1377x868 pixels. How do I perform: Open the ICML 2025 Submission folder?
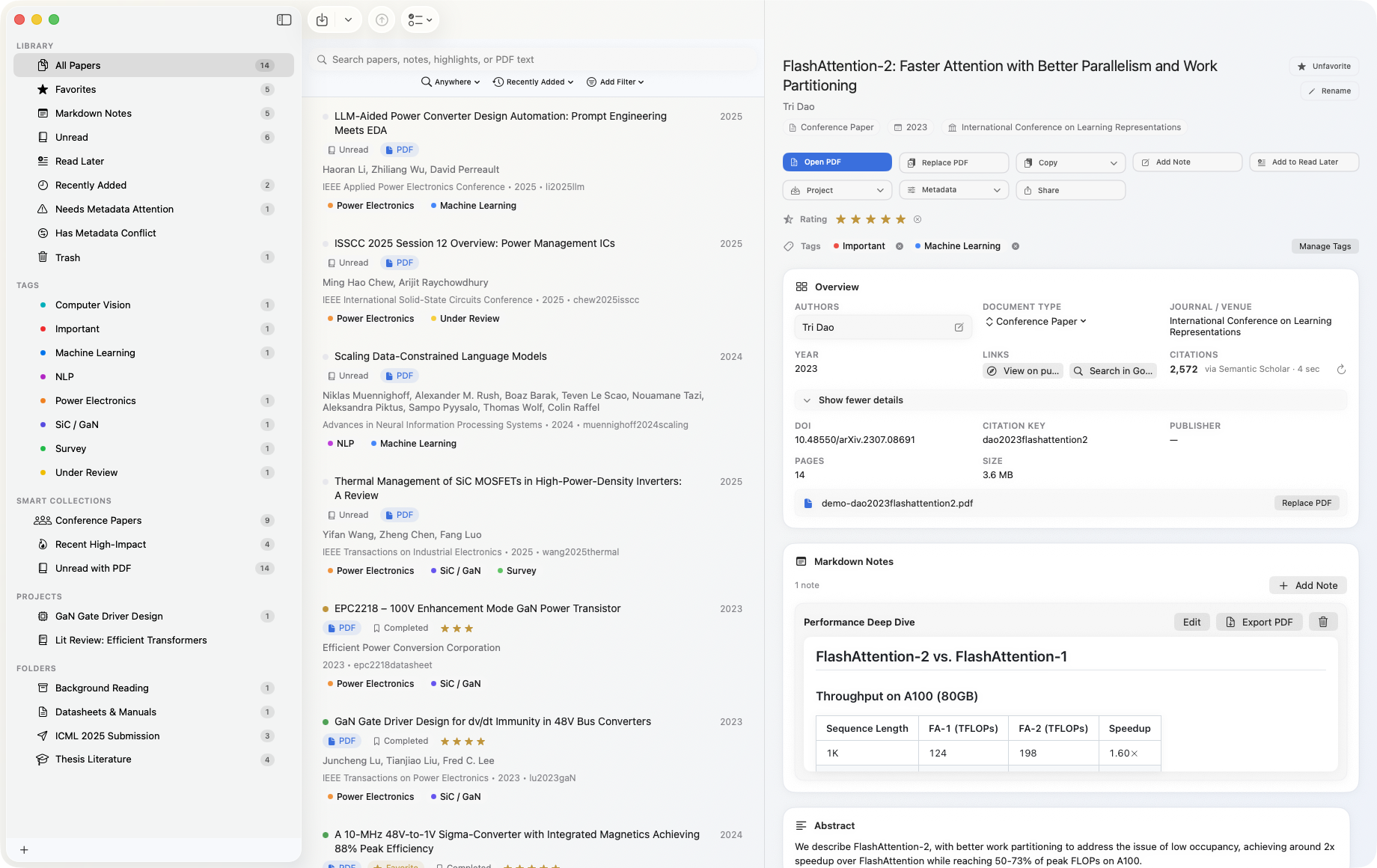pyautogui.click(x=153, y=736)
